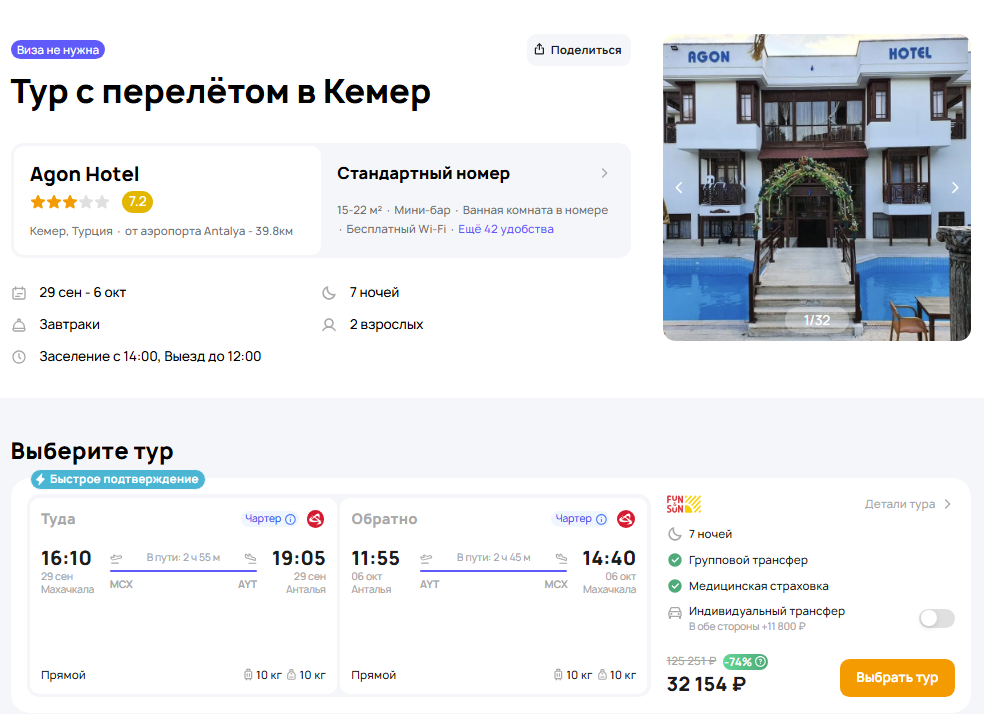The image size is (984, 714).
Task: Click the green checkmark beside Медицинская страховка
Action: 675,586
